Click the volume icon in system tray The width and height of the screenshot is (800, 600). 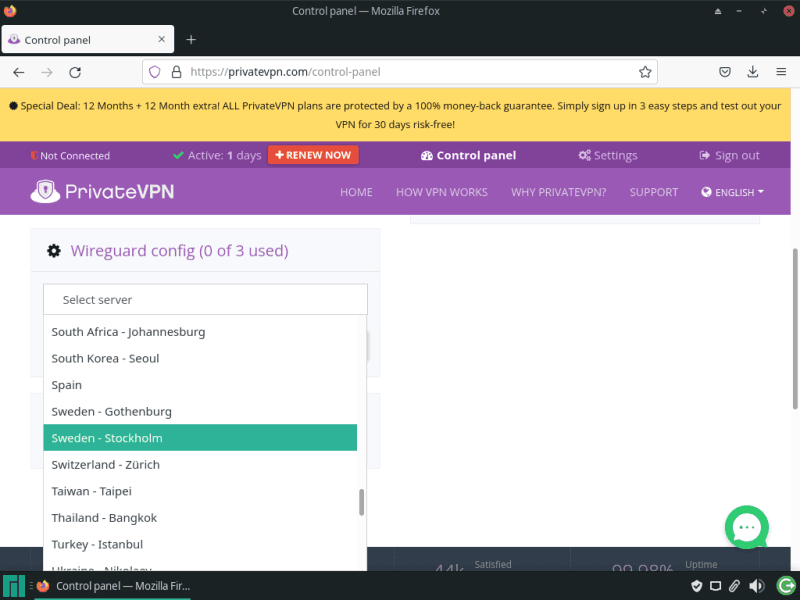click(756, 586)
